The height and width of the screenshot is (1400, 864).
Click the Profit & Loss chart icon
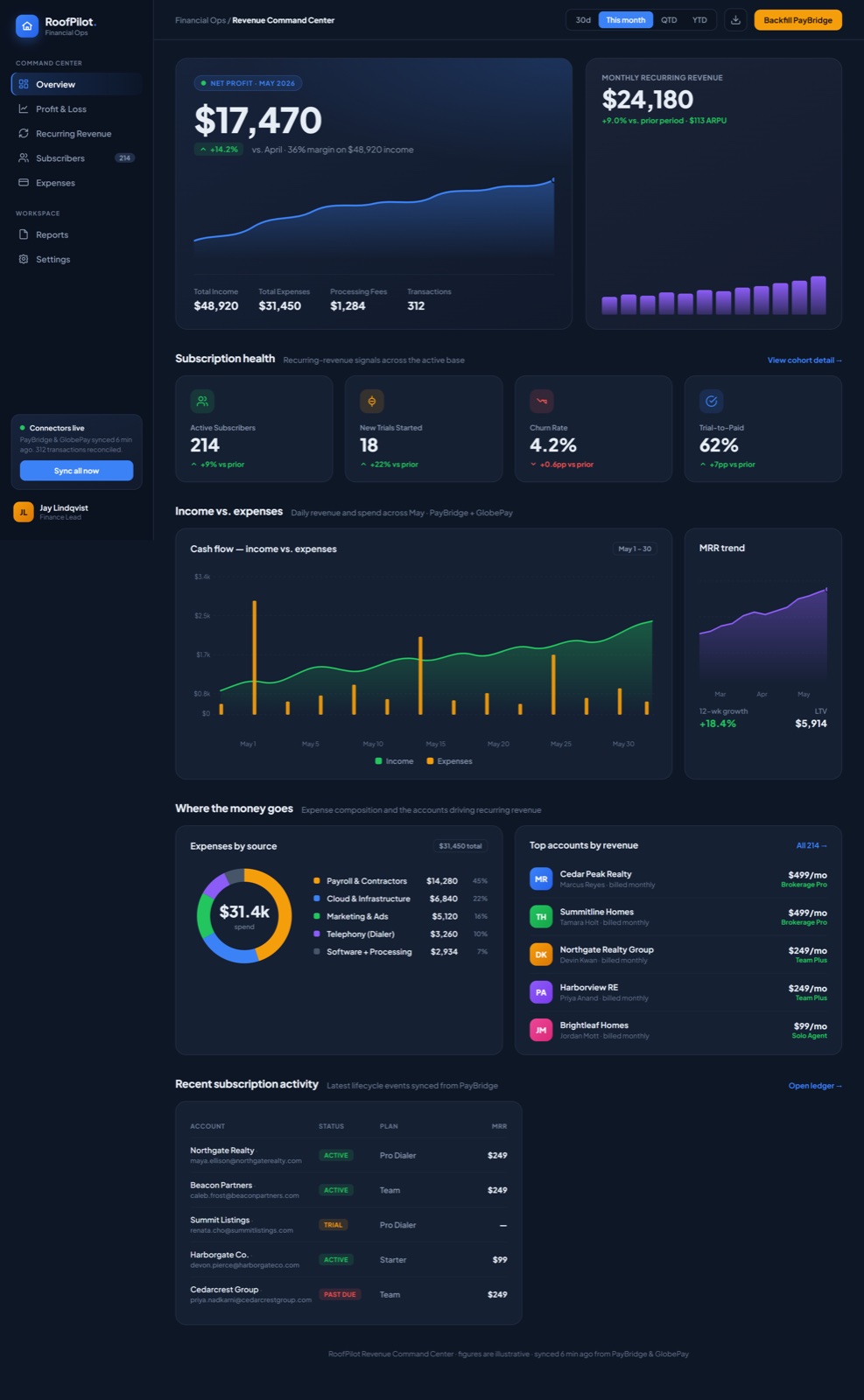pos(24,108)
